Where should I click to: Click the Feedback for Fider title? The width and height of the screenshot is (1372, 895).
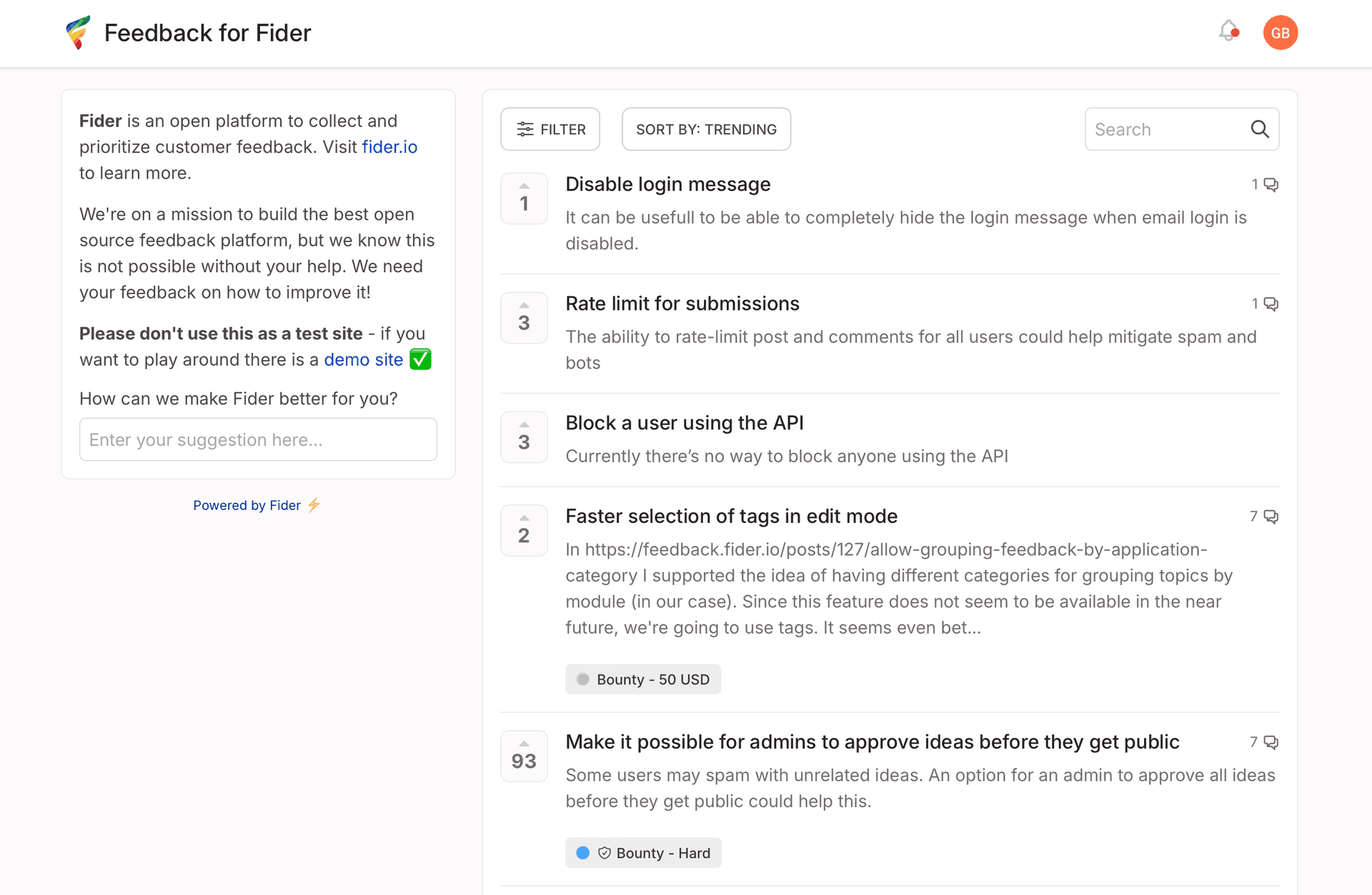[207, 33]
